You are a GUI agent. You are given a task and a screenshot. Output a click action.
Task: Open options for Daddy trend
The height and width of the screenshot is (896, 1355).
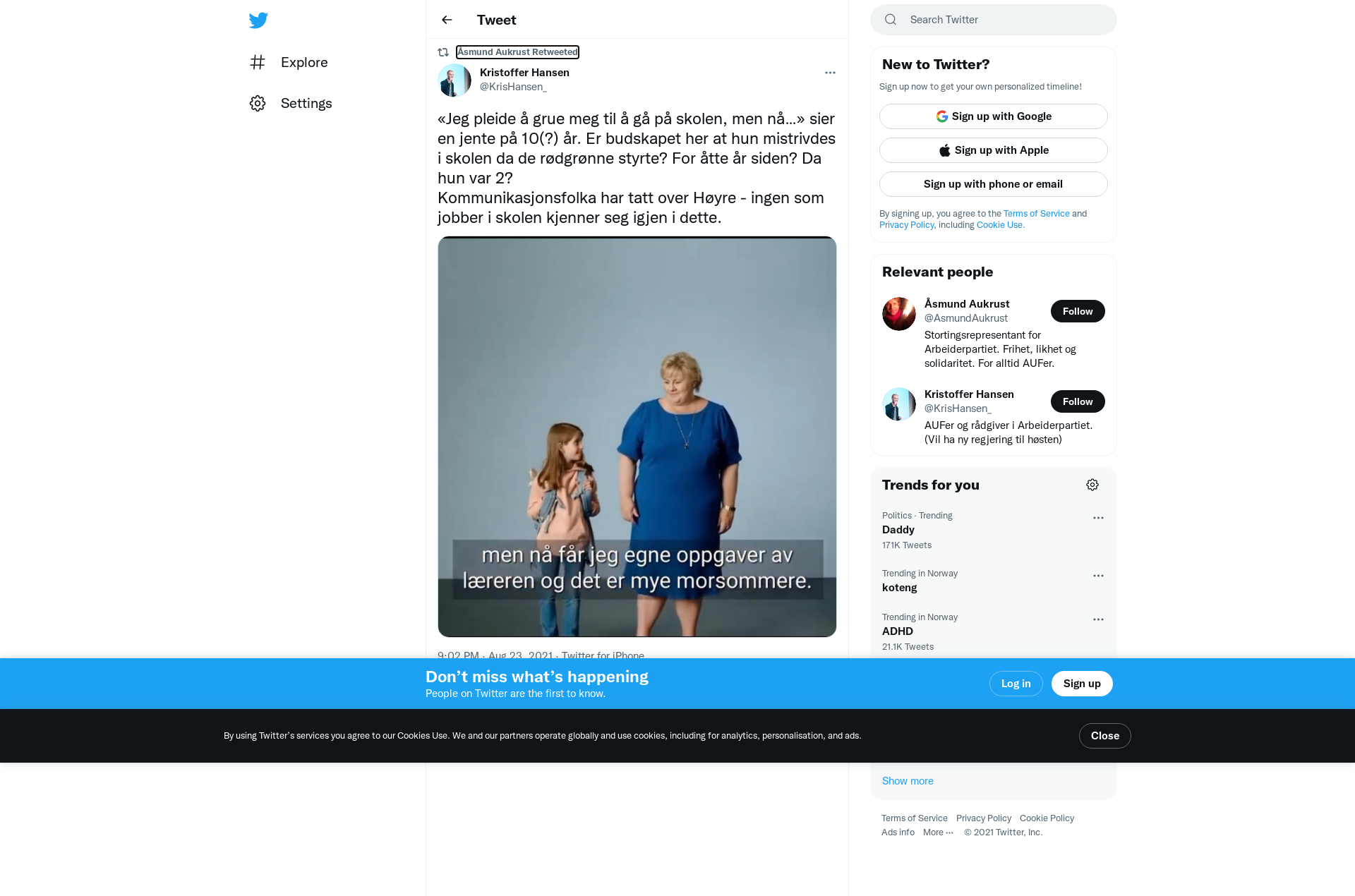[x=1098, y=518]
